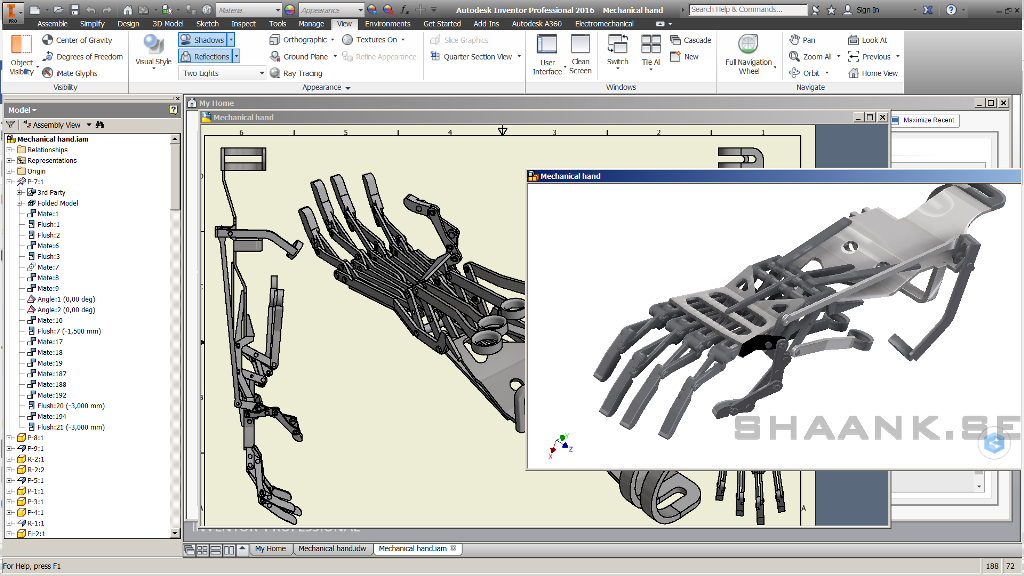Expand the Representations node
The width and height of the screenshot is (1024, 576).
pyautogui.click(x=10, y=160)
